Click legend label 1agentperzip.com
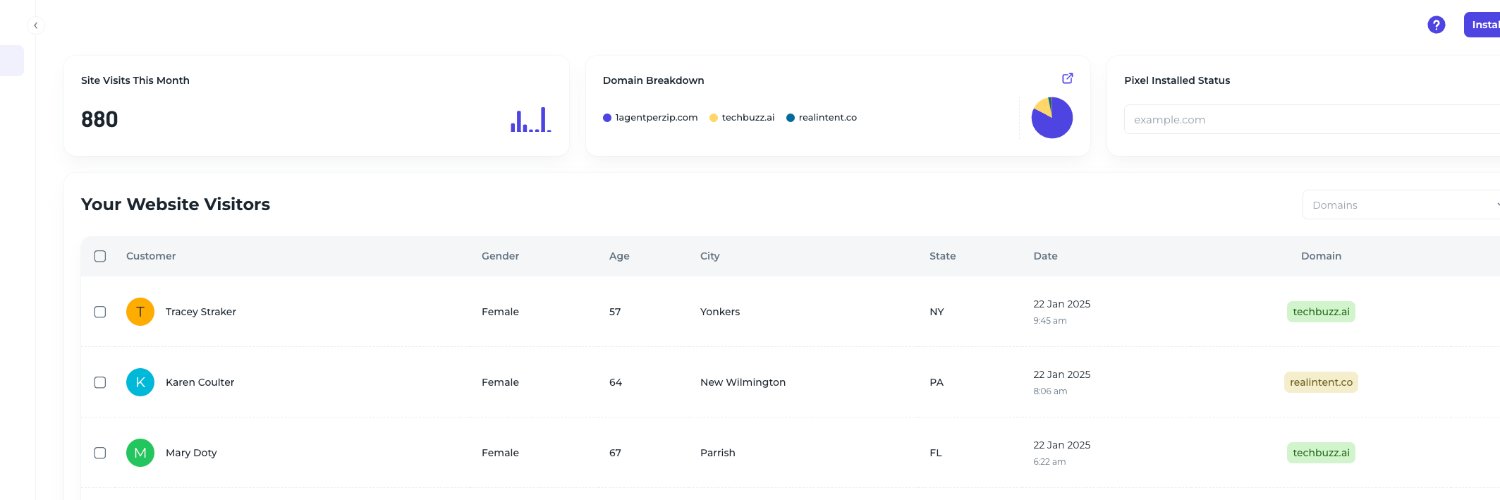This screenshot has width=1500, height=500. pyautogui.click(x=656, y=118)
